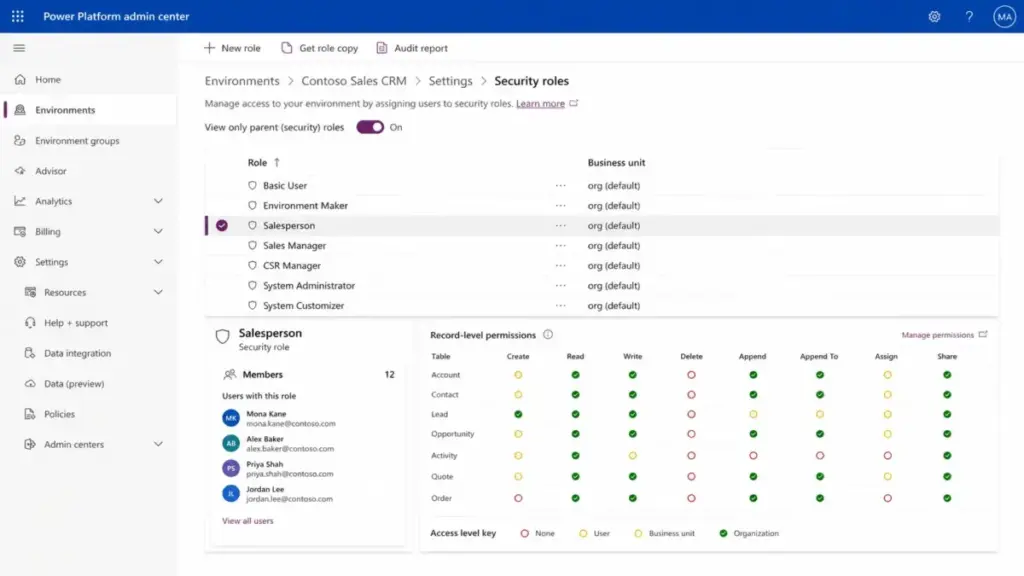
Task: Go to Settings breadcrumb
Action: 450,81
